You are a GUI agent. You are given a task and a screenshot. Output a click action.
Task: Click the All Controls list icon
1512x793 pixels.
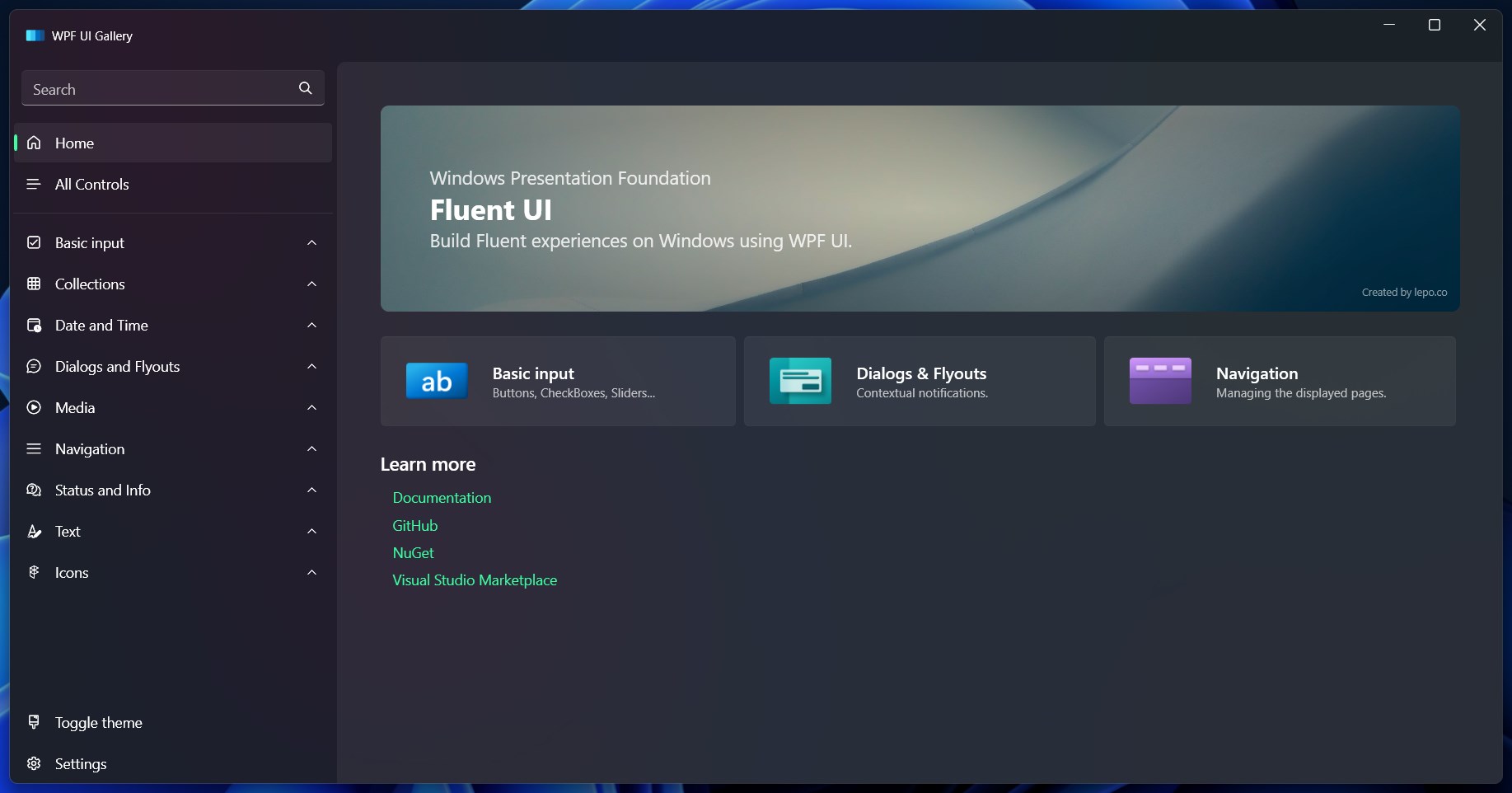[x=34, y=184]
